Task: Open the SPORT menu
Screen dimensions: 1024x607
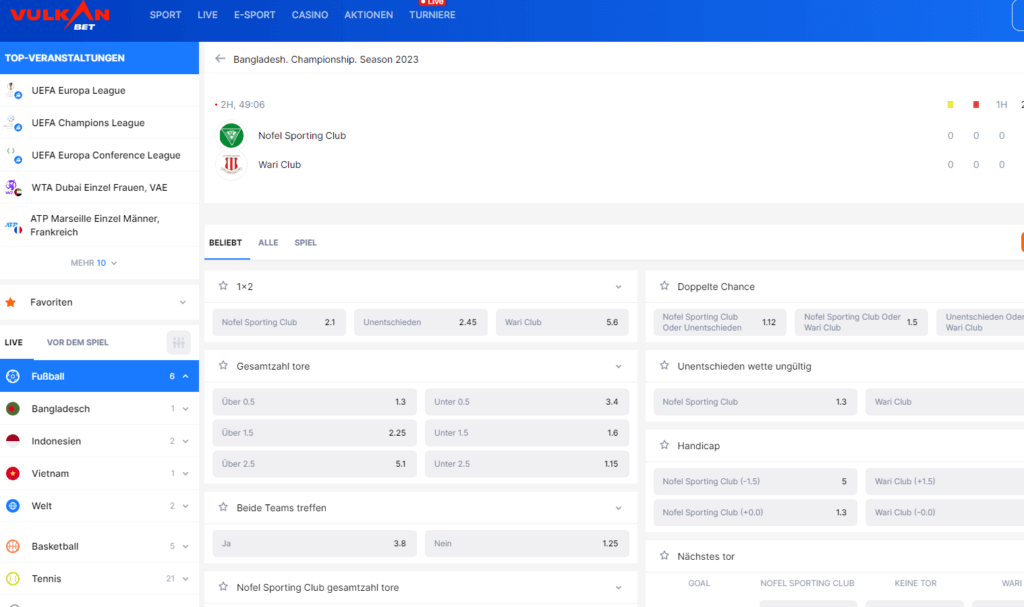Action: pyautogui.click(x=165, y=15)
